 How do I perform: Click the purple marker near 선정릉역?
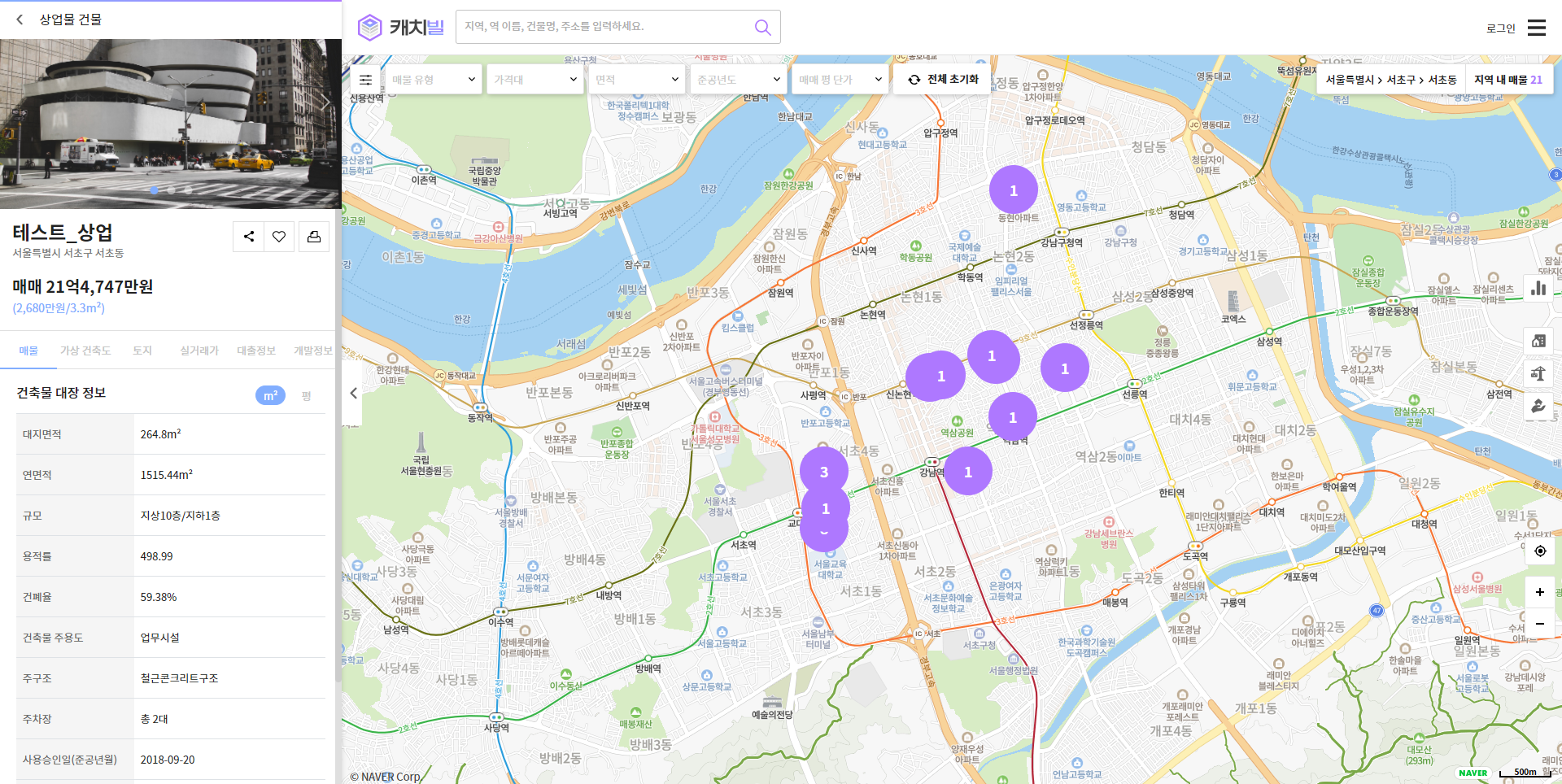pos(1065,368)
